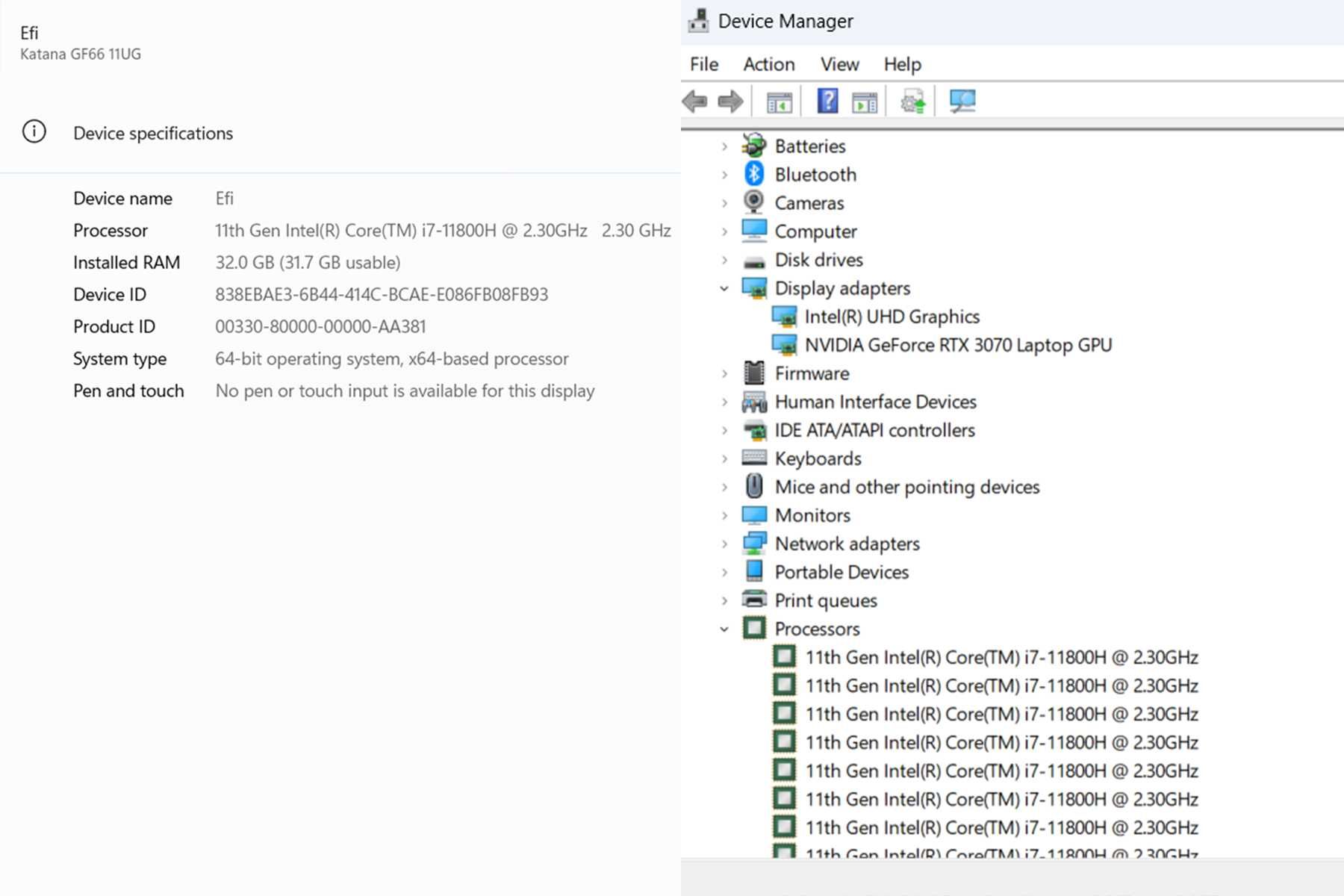1344x896 pixels.
Task: Click the Show/Hide Action Pane toolbar icon
Action: [865, 101]
